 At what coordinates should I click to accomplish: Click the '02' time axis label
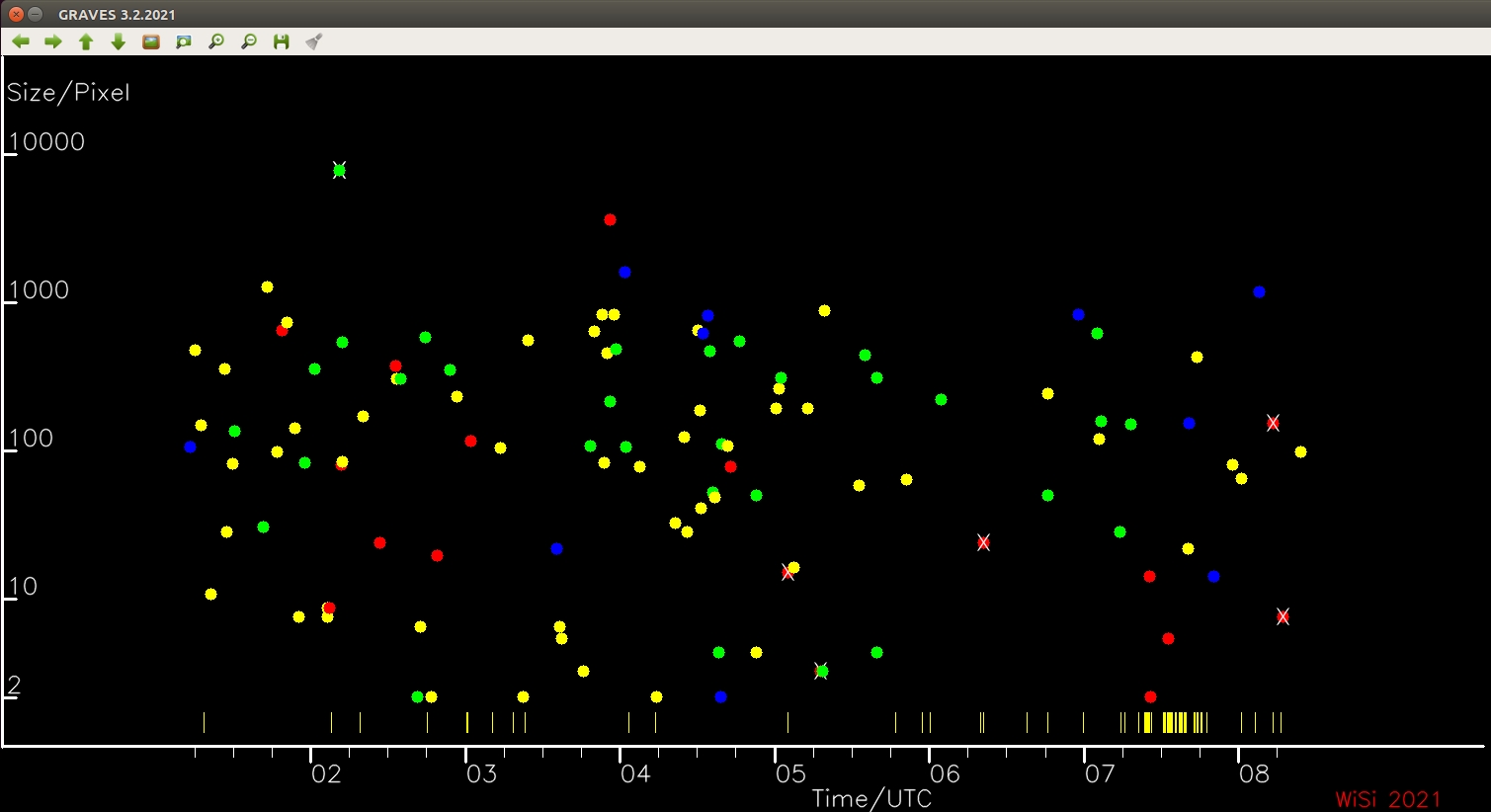pyautogui.click(x=326, y=773)
